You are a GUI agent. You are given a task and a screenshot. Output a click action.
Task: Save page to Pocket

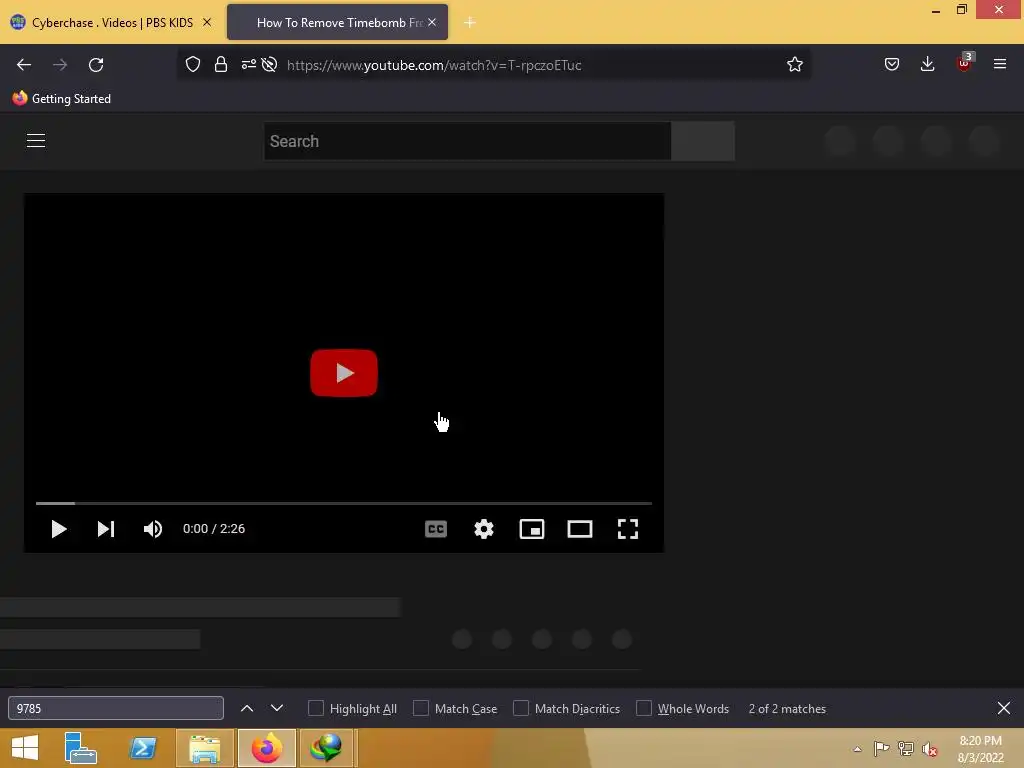click(891, 65)
